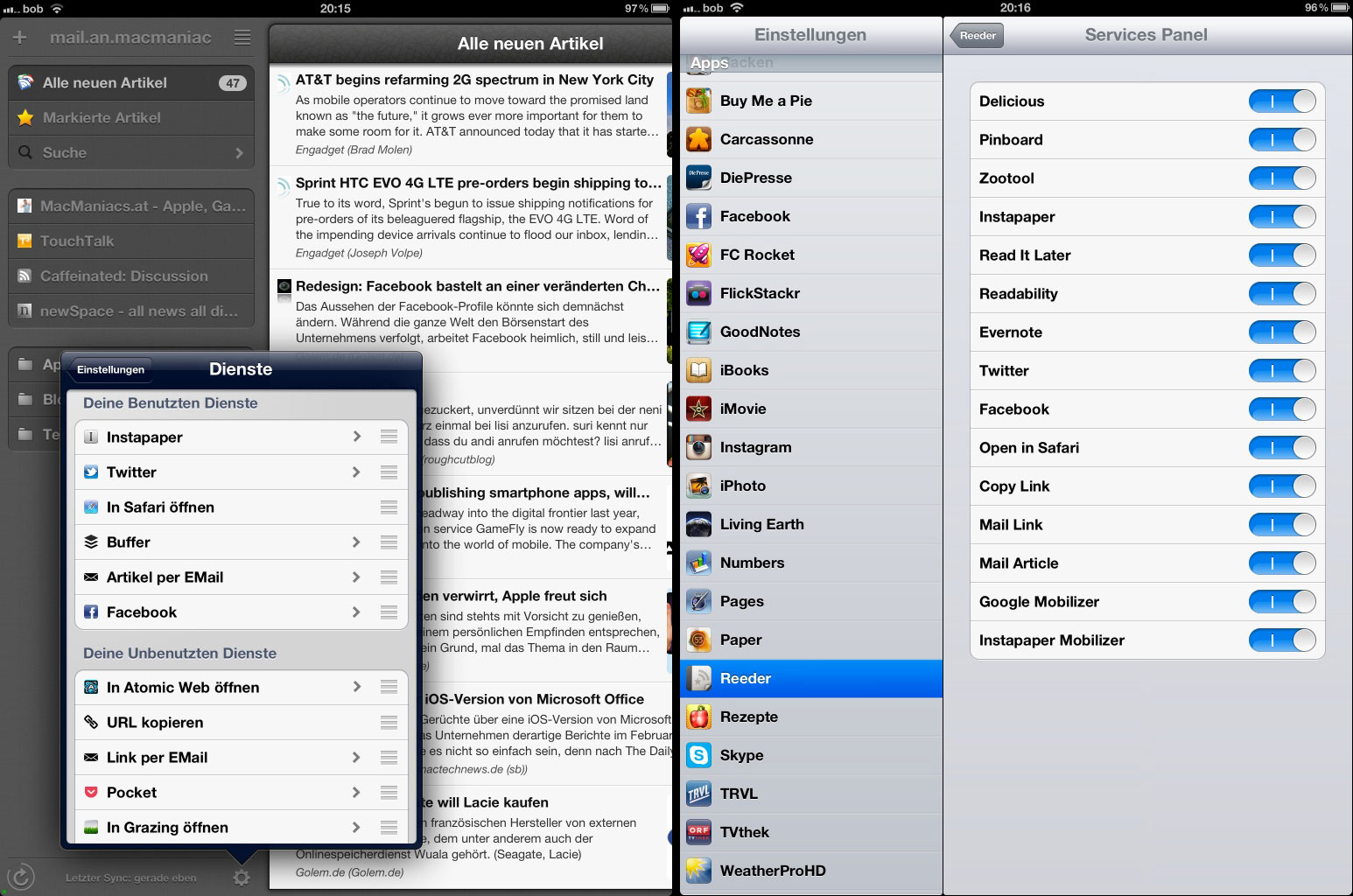Tap the sync refresh icon at the bottom left
Screen dimensions: 1353x896
pos(21,876)
